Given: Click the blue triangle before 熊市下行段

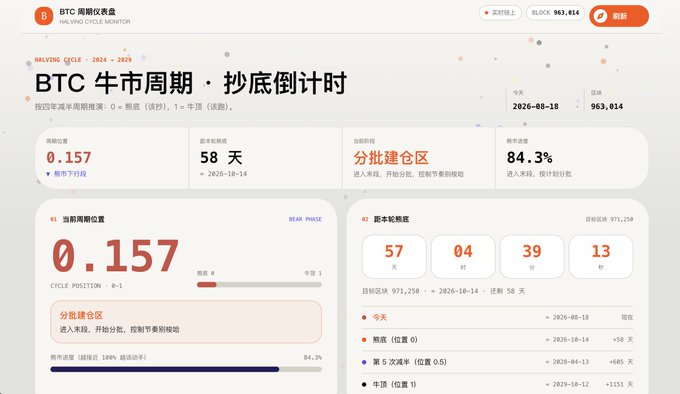Looking at the screenshot, I should click(48, 174).
